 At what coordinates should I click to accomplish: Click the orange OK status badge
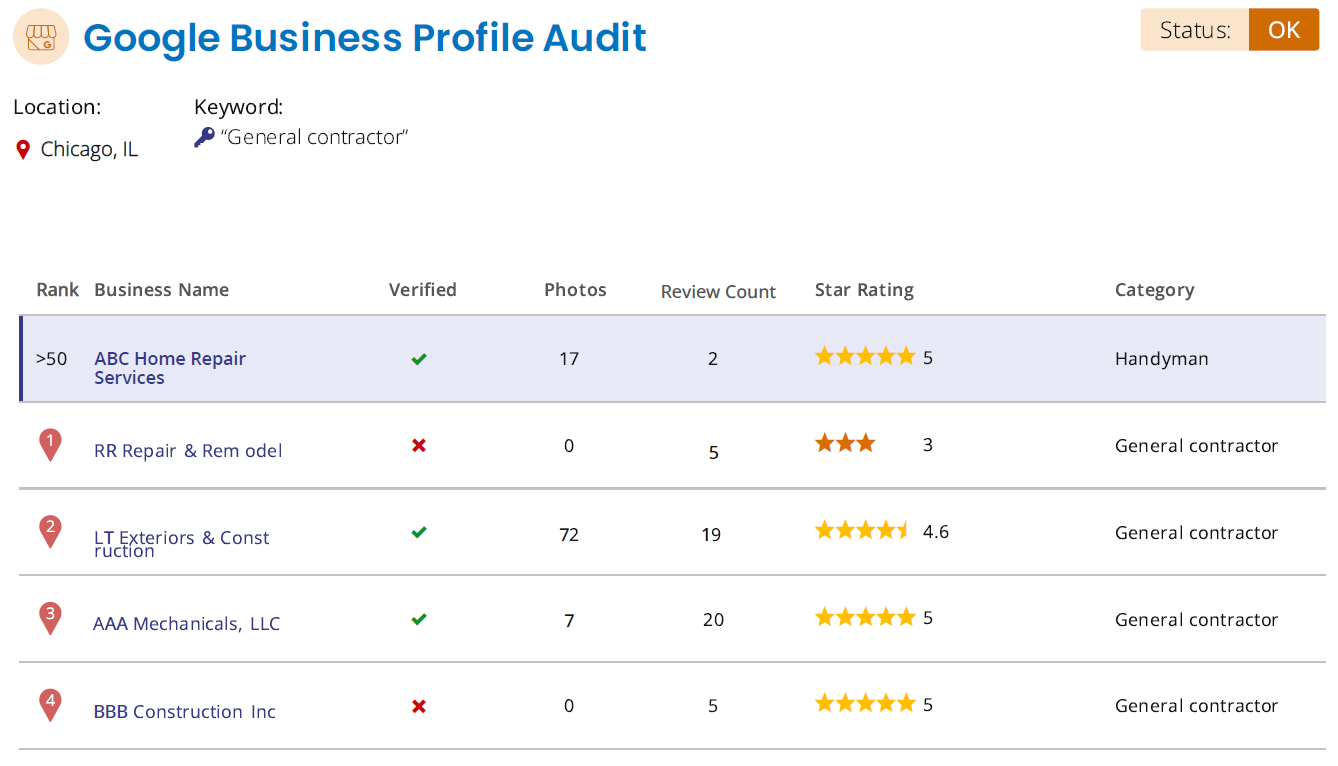click(x=1284, y=30)
